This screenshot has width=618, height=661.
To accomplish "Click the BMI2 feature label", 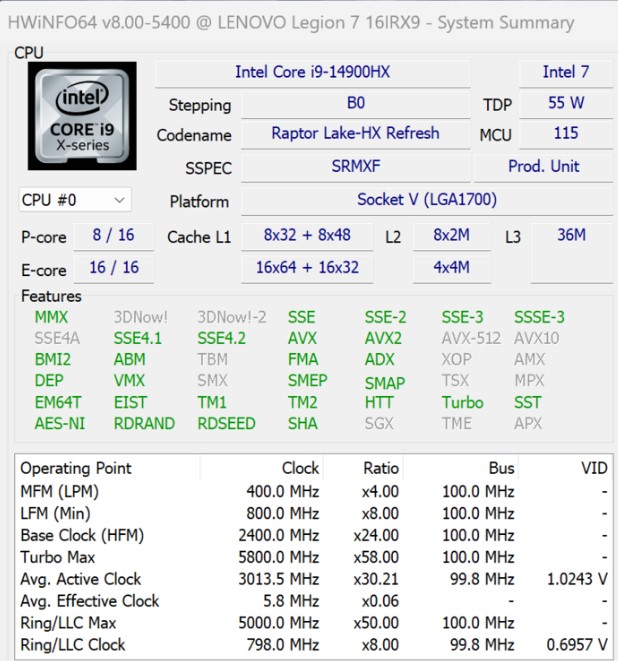I will (52, 360).
